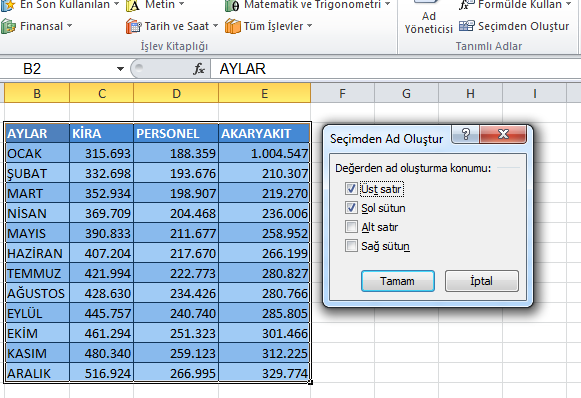Click the AKARYAKIT header cell
This screenshot has width=581, height=398.
265,133
